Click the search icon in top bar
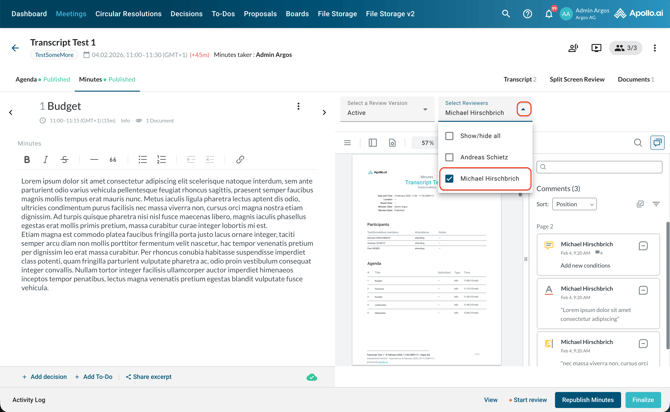This screenshot has height=412, width=670. click(x=506, y=14)
